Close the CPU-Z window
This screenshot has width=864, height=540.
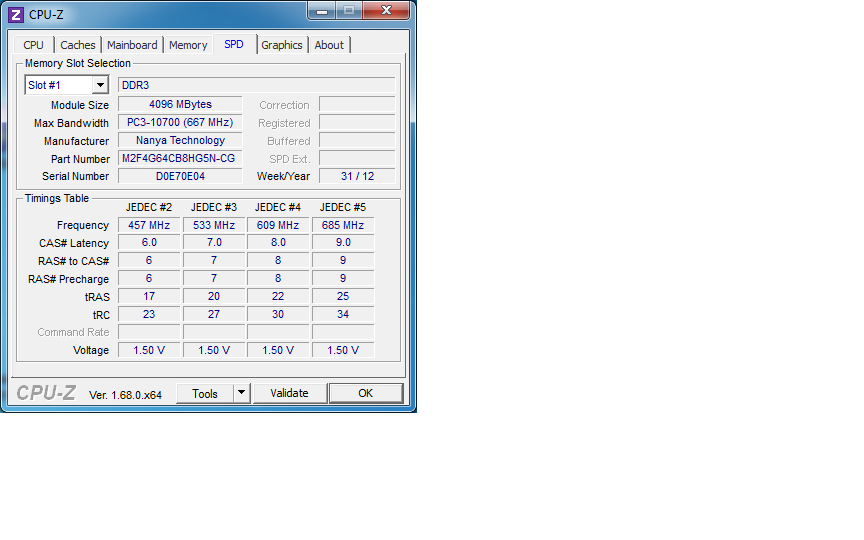(387, 10)
